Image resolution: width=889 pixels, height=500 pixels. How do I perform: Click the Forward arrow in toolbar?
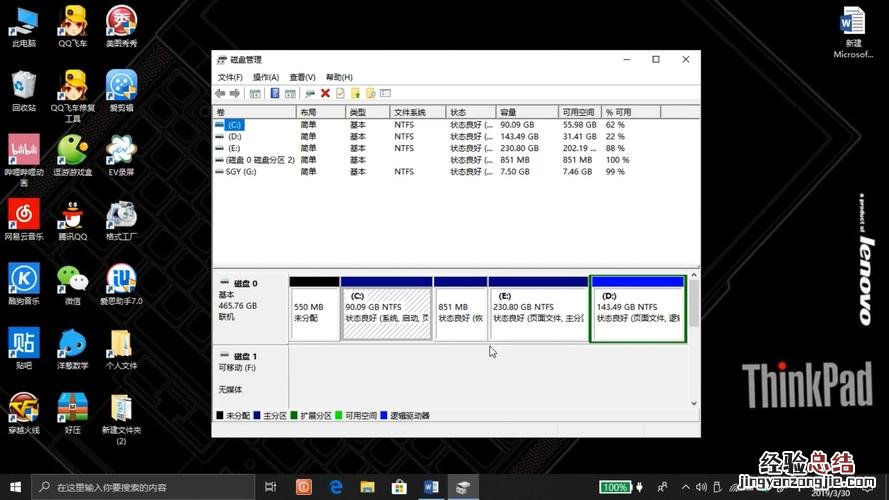(235, 93)
